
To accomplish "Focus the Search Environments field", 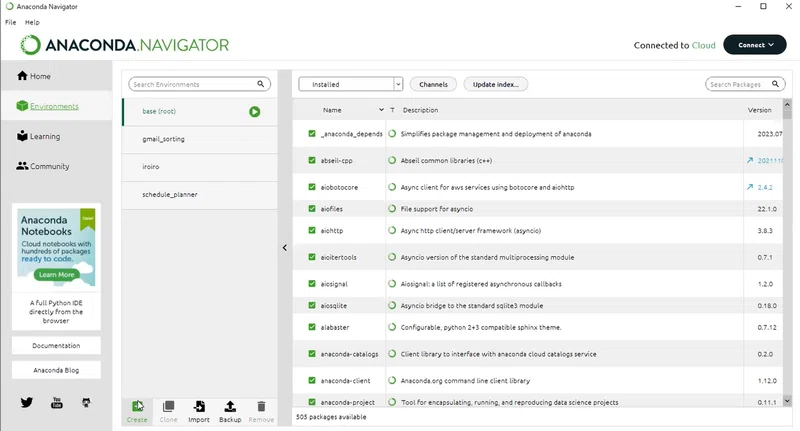I will [199, 84].
